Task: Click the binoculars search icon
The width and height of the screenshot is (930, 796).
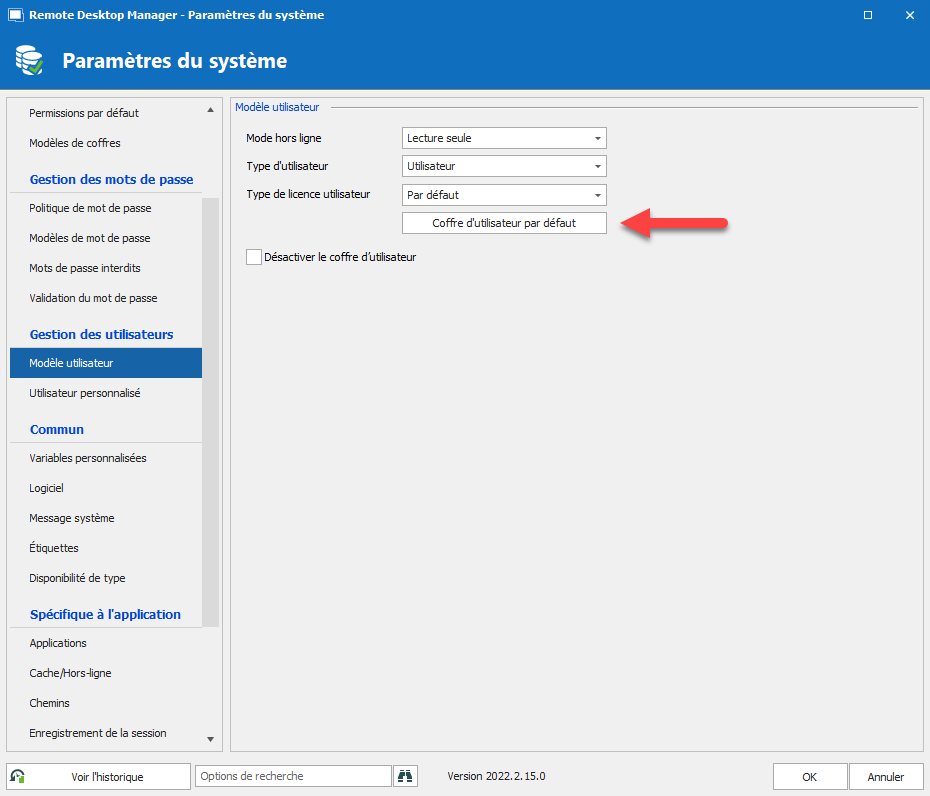Action: (x=405, y=776)
